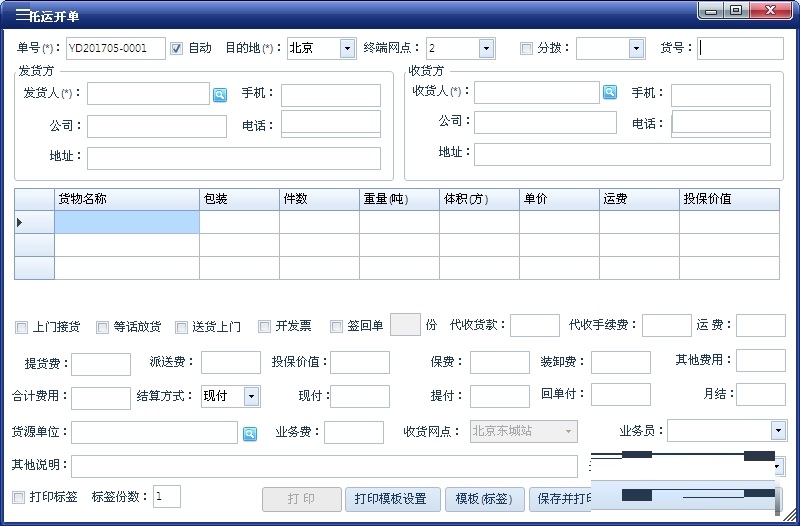Click the 其他费用 input field
800x526 pixels.
761,360
